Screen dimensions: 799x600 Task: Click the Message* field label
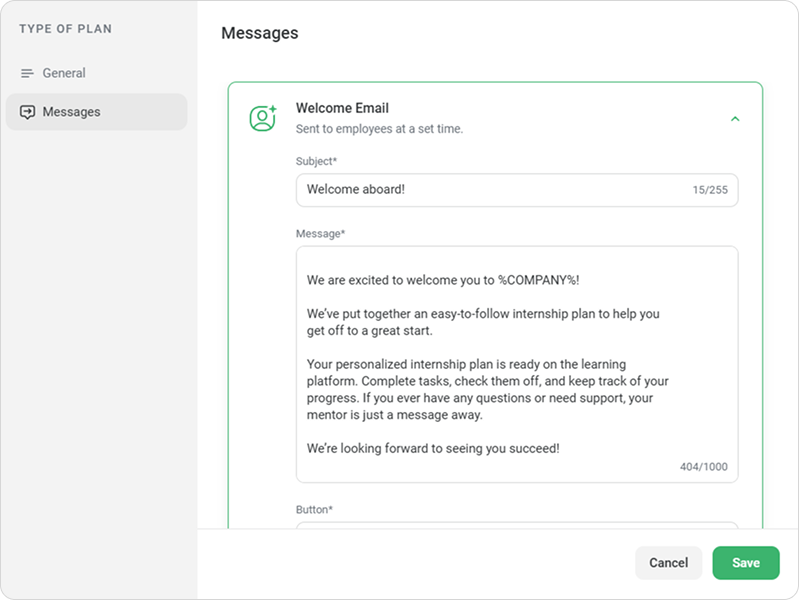pos(321,234)
